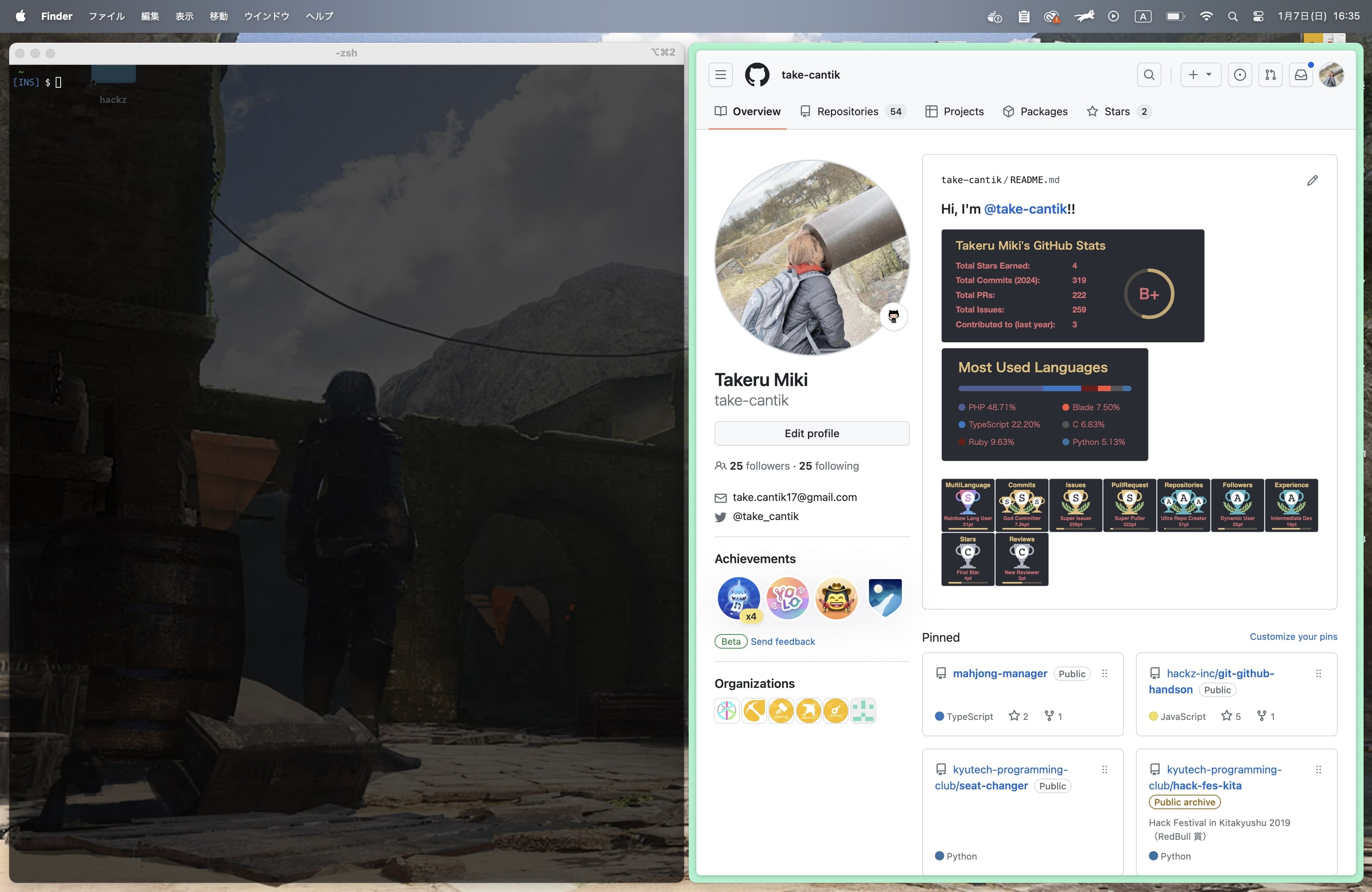Grab drag handle on seat-changer pin
Screen dimensions: 1372x892
pos(1104,770)
